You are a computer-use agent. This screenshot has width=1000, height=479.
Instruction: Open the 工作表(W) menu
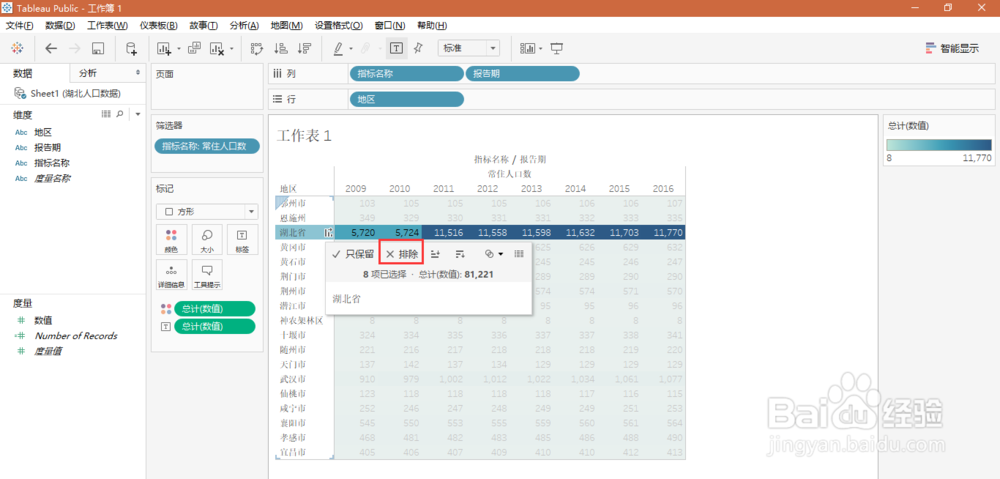(x=107, y=26)
